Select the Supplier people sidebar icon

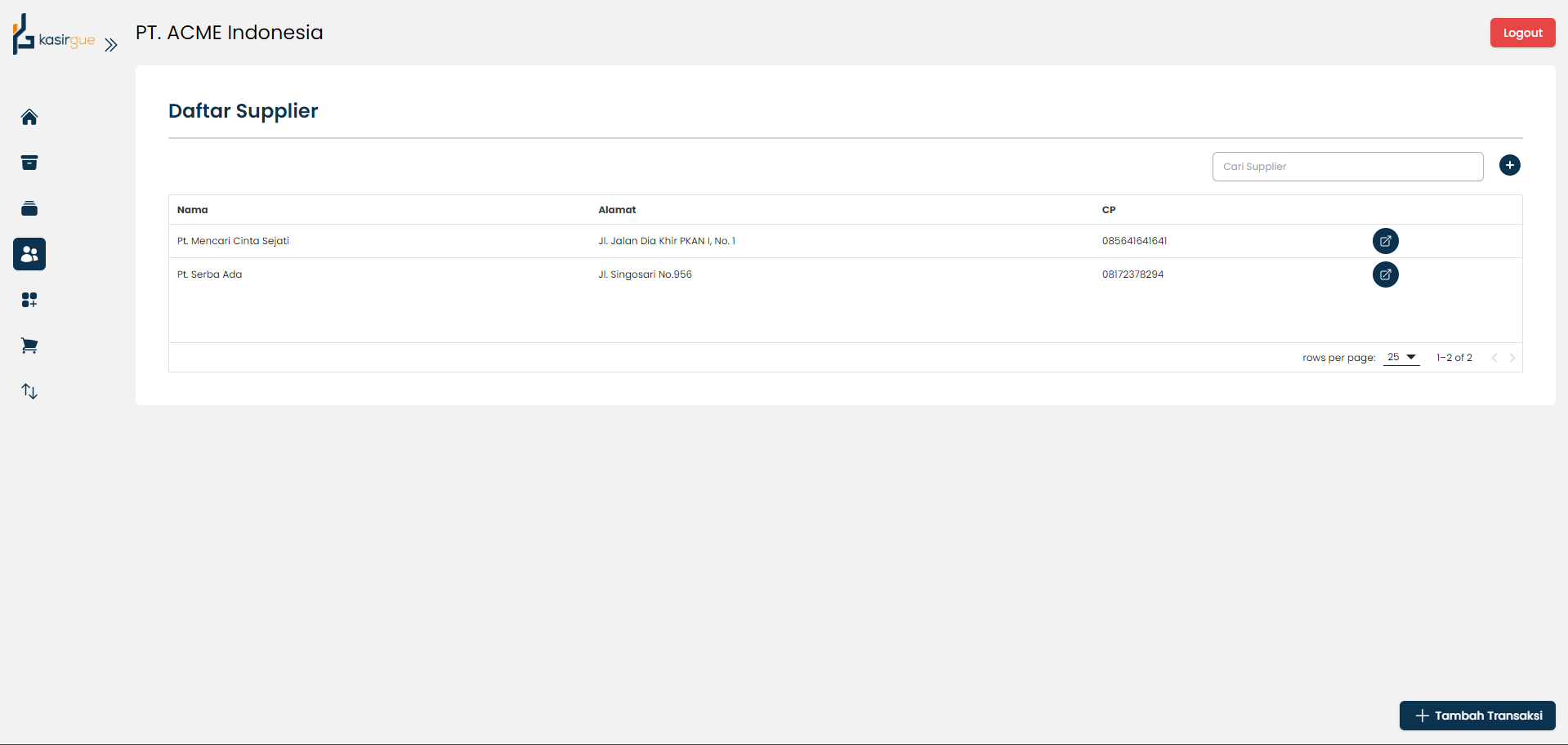point(29,254)
